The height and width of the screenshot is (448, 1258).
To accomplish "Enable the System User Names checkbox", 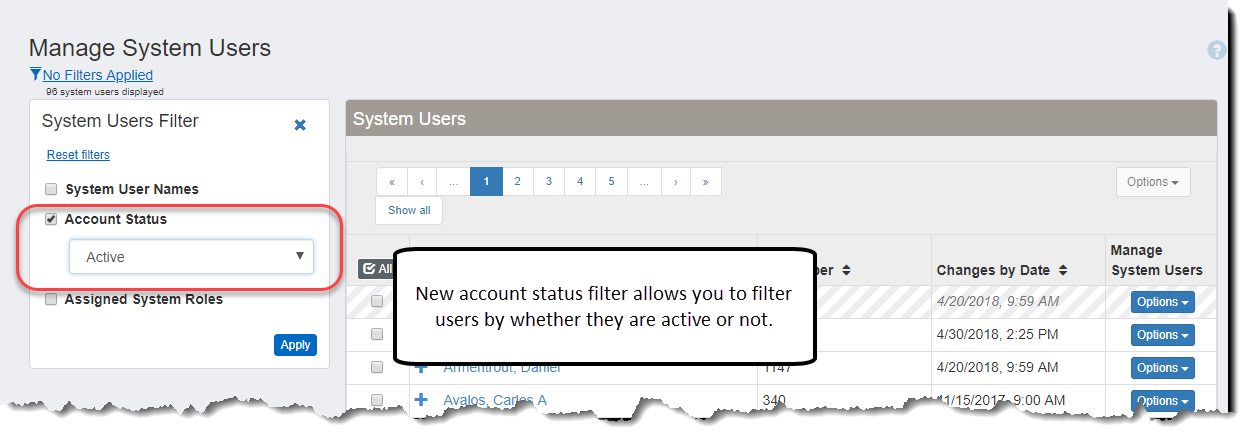I will (51, 189).
